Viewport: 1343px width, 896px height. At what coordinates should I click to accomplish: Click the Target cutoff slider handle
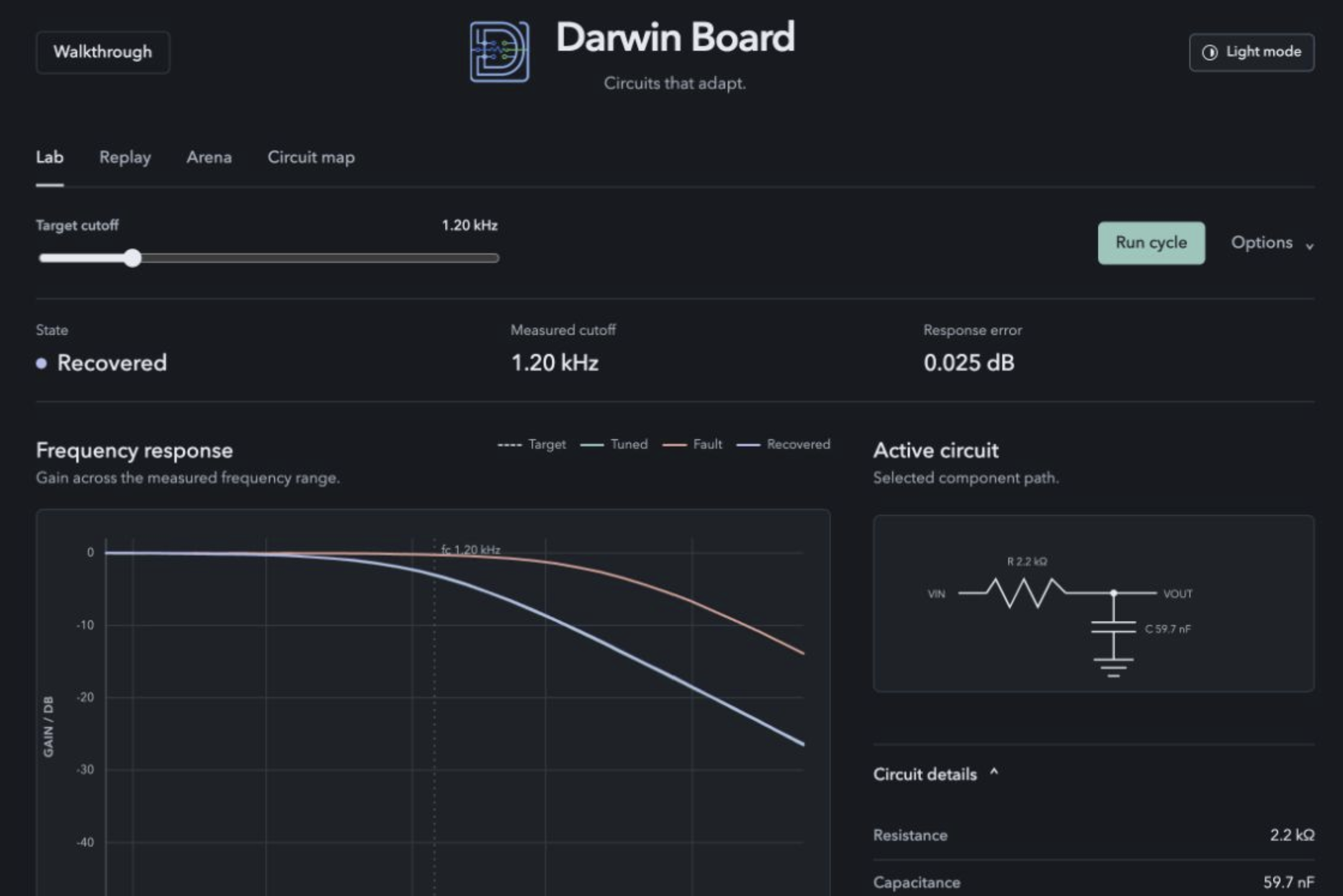[132, 258]
